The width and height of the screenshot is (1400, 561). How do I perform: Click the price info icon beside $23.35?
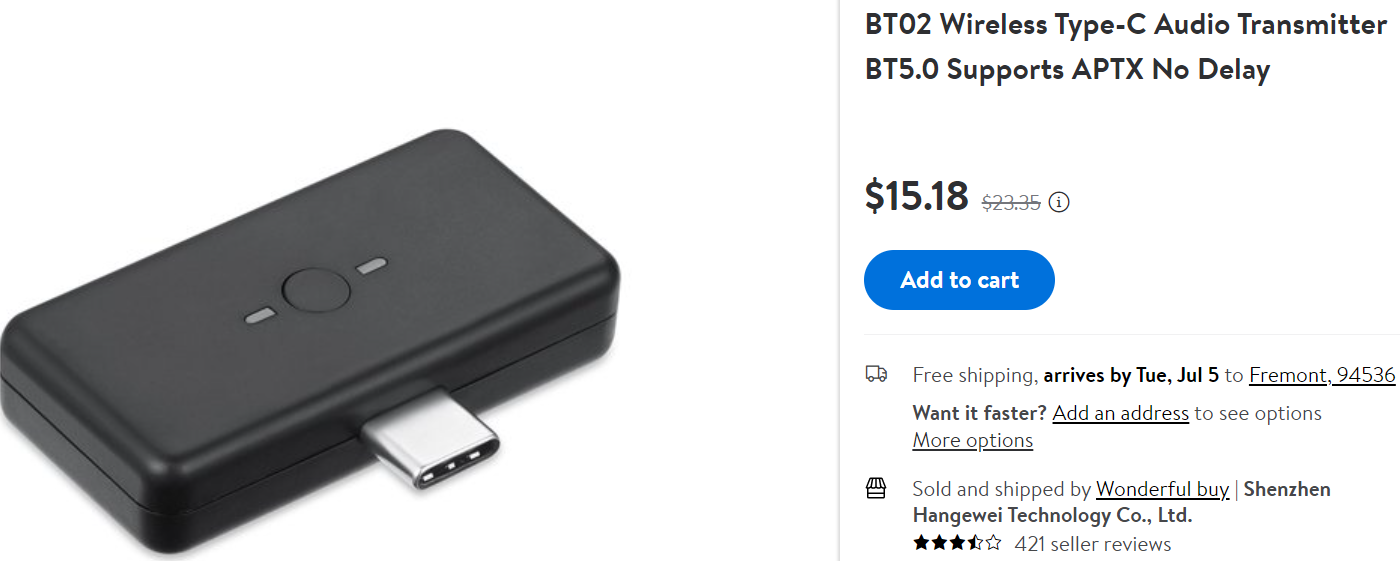[1059, 202]
